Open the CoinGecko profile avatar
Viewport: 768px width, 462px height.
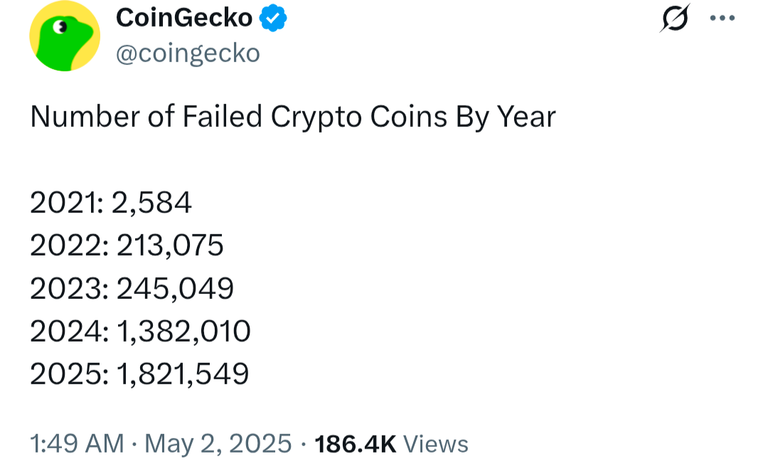tap(65, 36)
